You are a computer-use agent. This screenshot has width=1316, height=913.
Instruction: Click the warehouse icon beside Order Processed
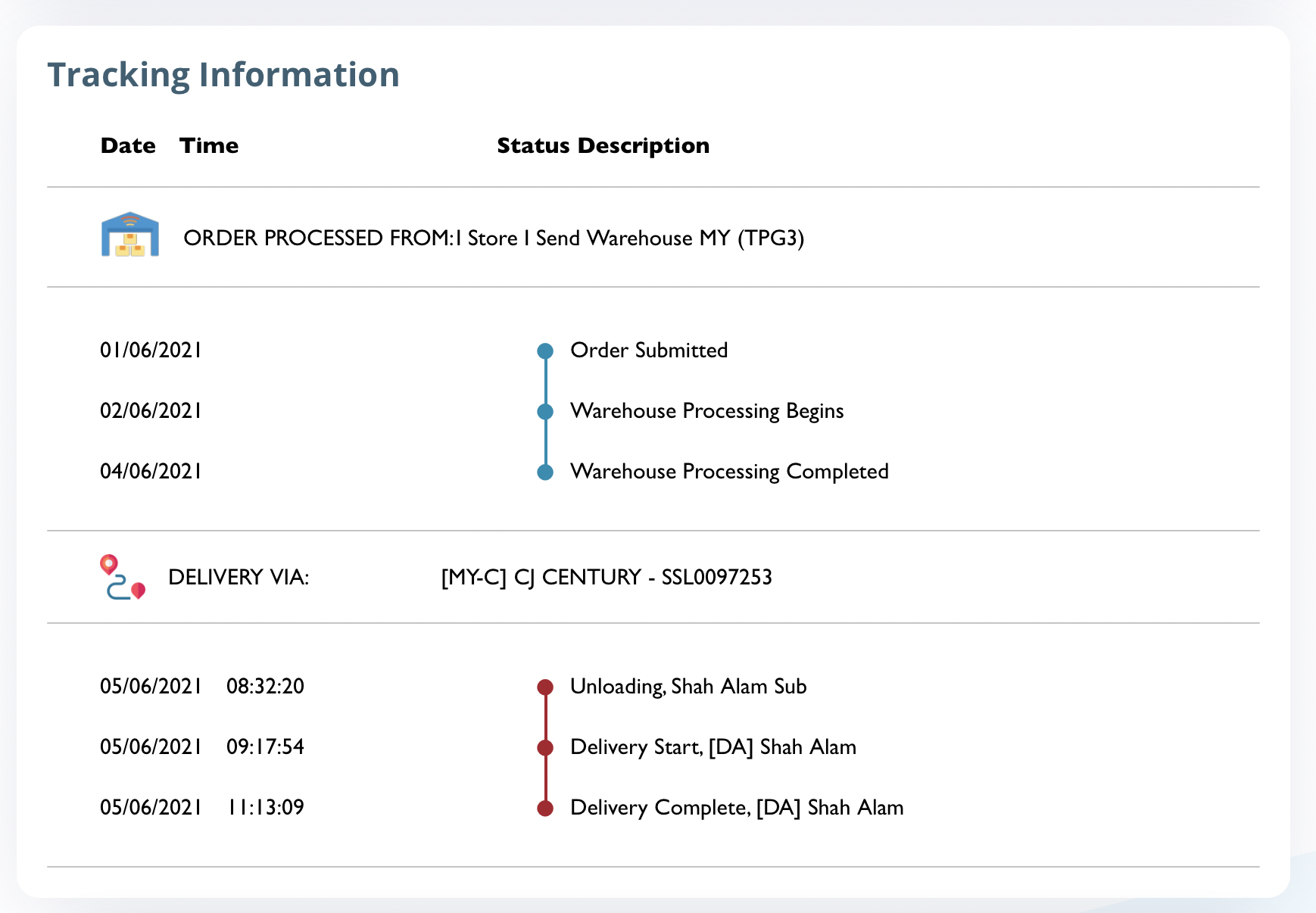pos(130,235)
